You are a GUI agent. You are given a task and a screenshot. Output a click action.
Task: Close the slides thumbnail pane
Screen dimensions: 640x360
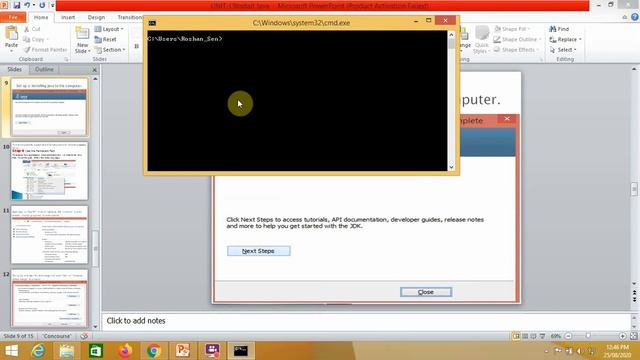94,70
